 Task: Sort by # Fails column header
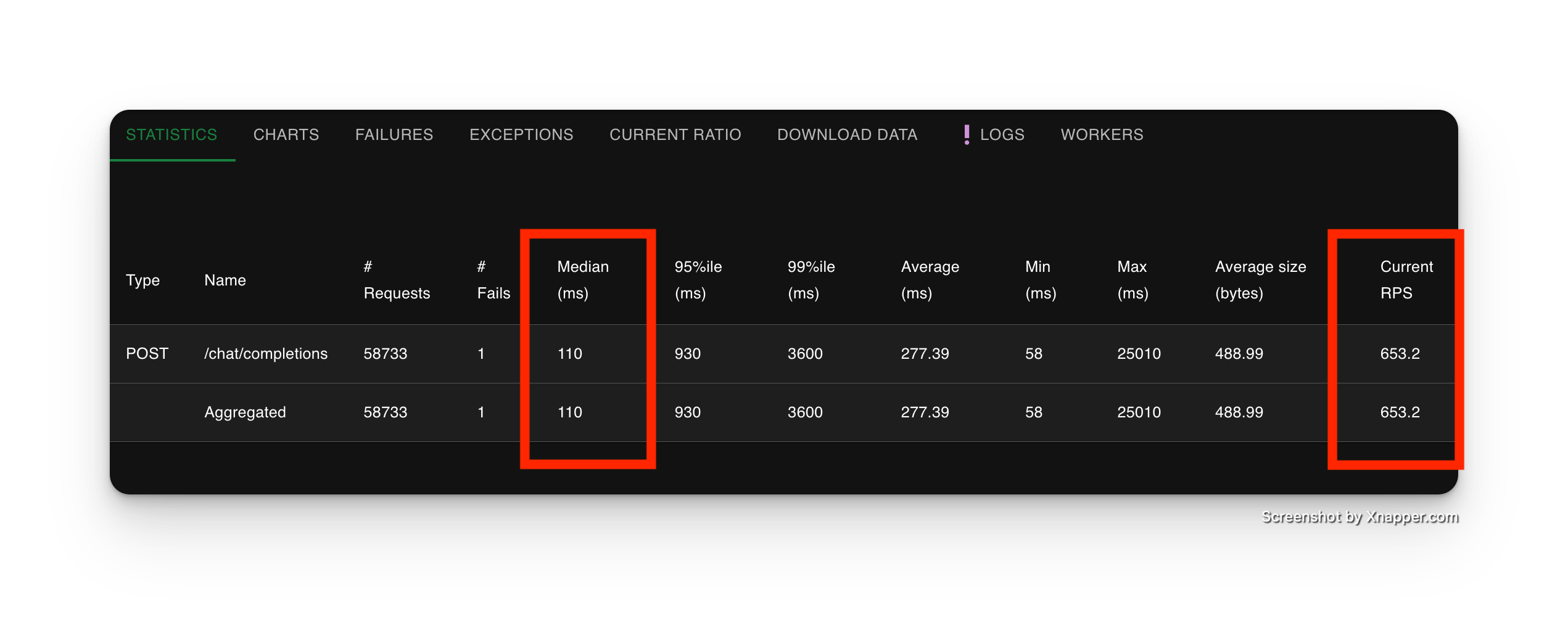[x=493, y=280]
